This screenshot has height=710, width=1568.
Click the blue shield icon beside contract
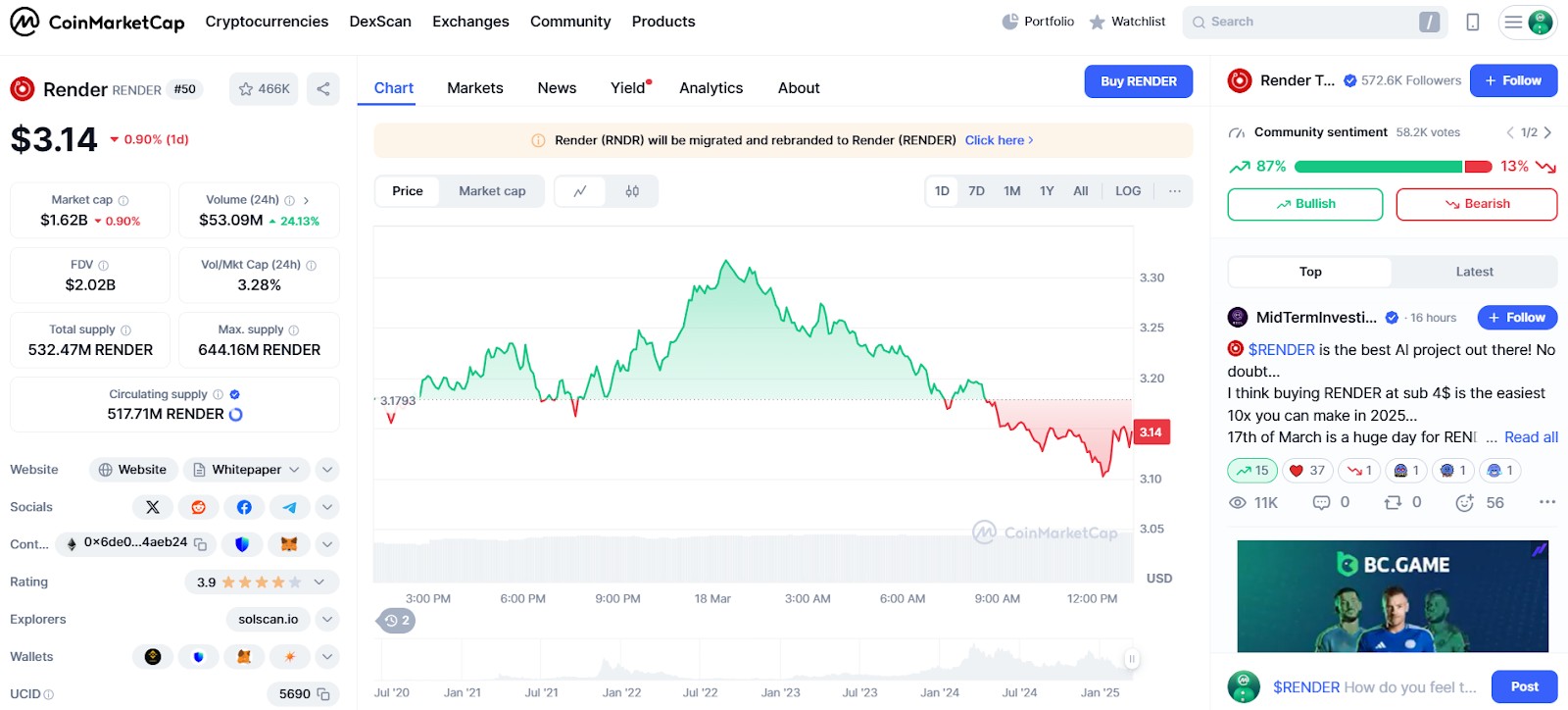(242, 544)
